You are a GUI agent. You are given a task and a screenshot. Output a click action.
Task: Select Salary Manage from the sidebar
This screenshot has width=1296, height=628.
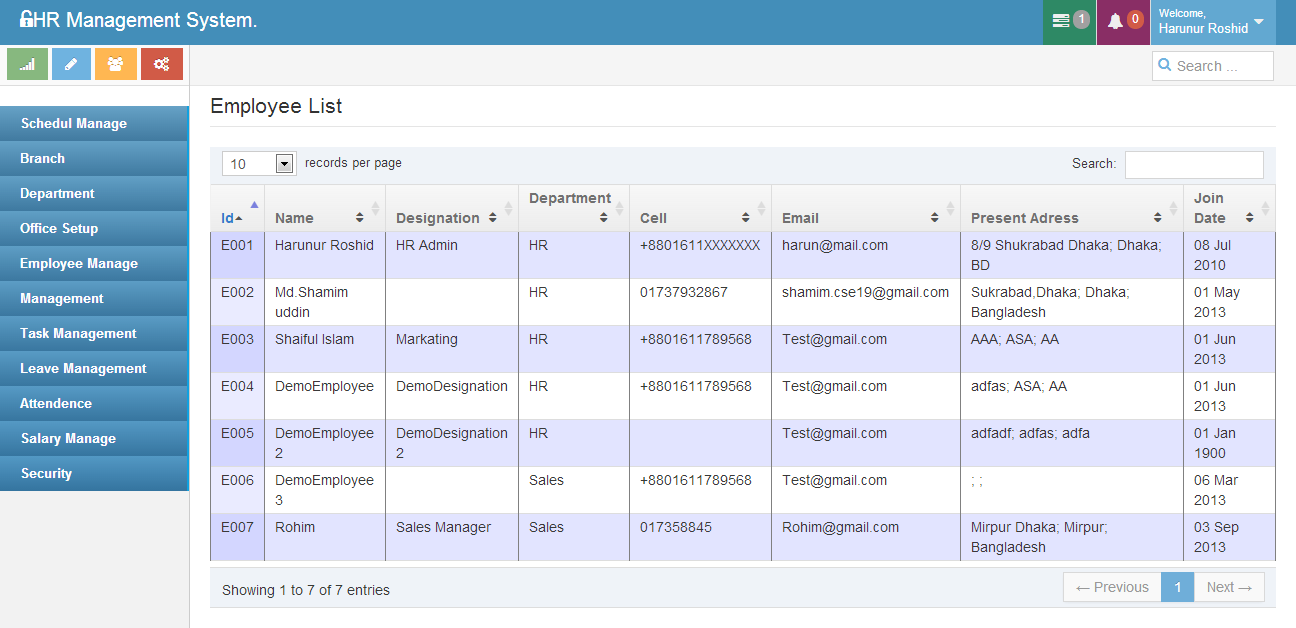[68, 439]
